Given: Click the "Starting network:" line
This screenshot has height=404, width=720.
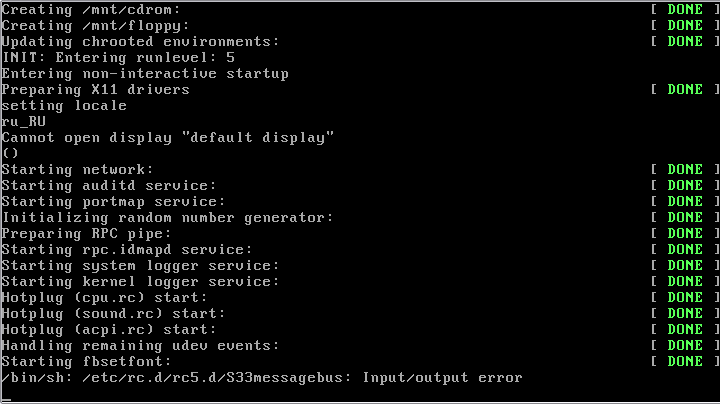Looking at the screenshot, I should (77, 169).
